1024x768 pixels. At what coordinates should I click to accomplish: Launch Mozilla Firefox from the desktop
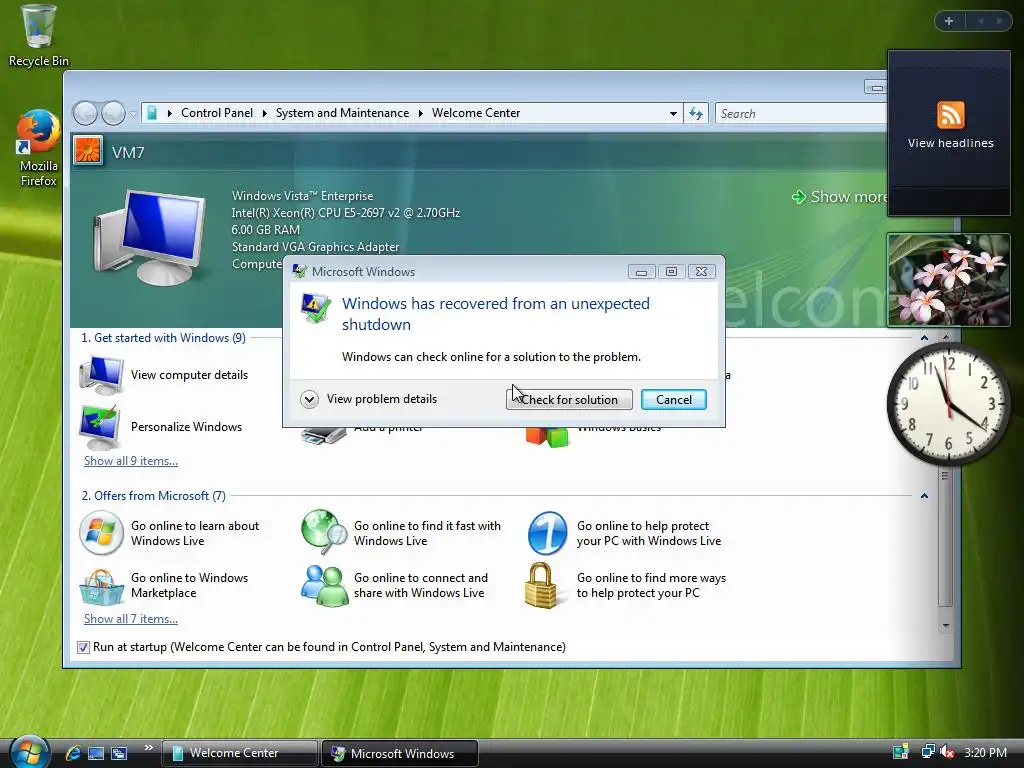(x=38, y=149)
